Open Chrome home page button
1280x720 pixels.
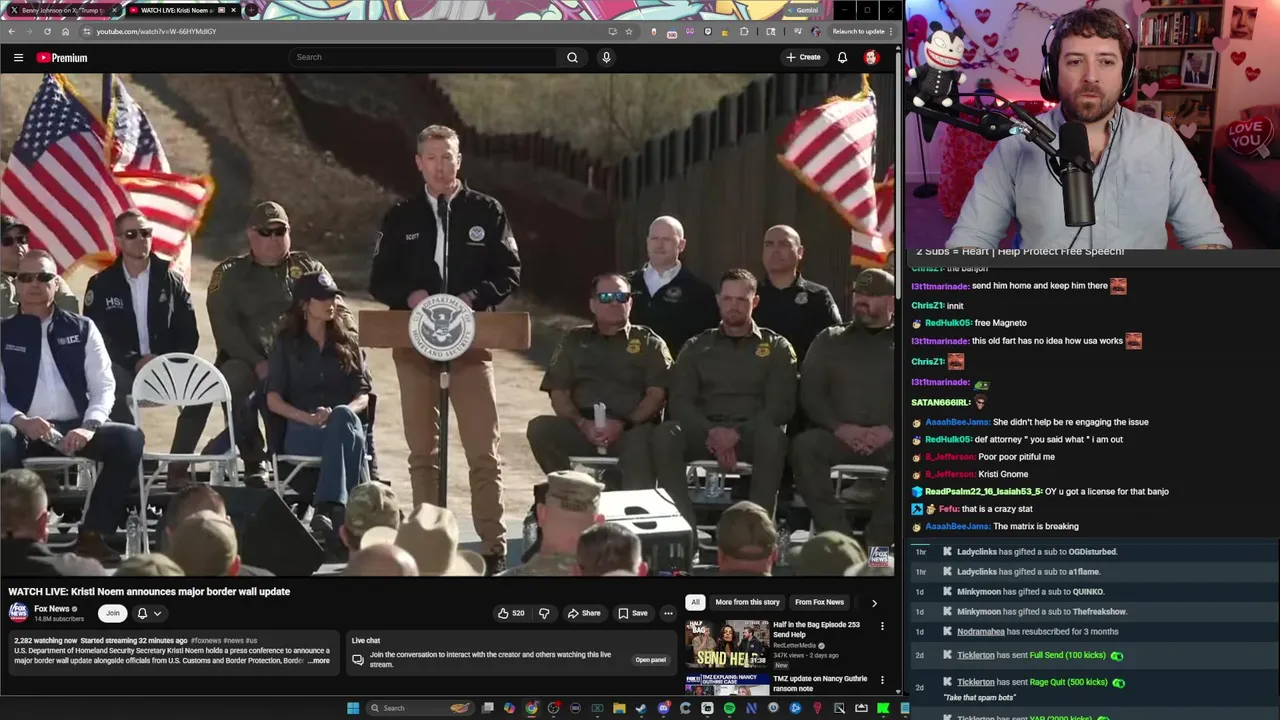65,31
